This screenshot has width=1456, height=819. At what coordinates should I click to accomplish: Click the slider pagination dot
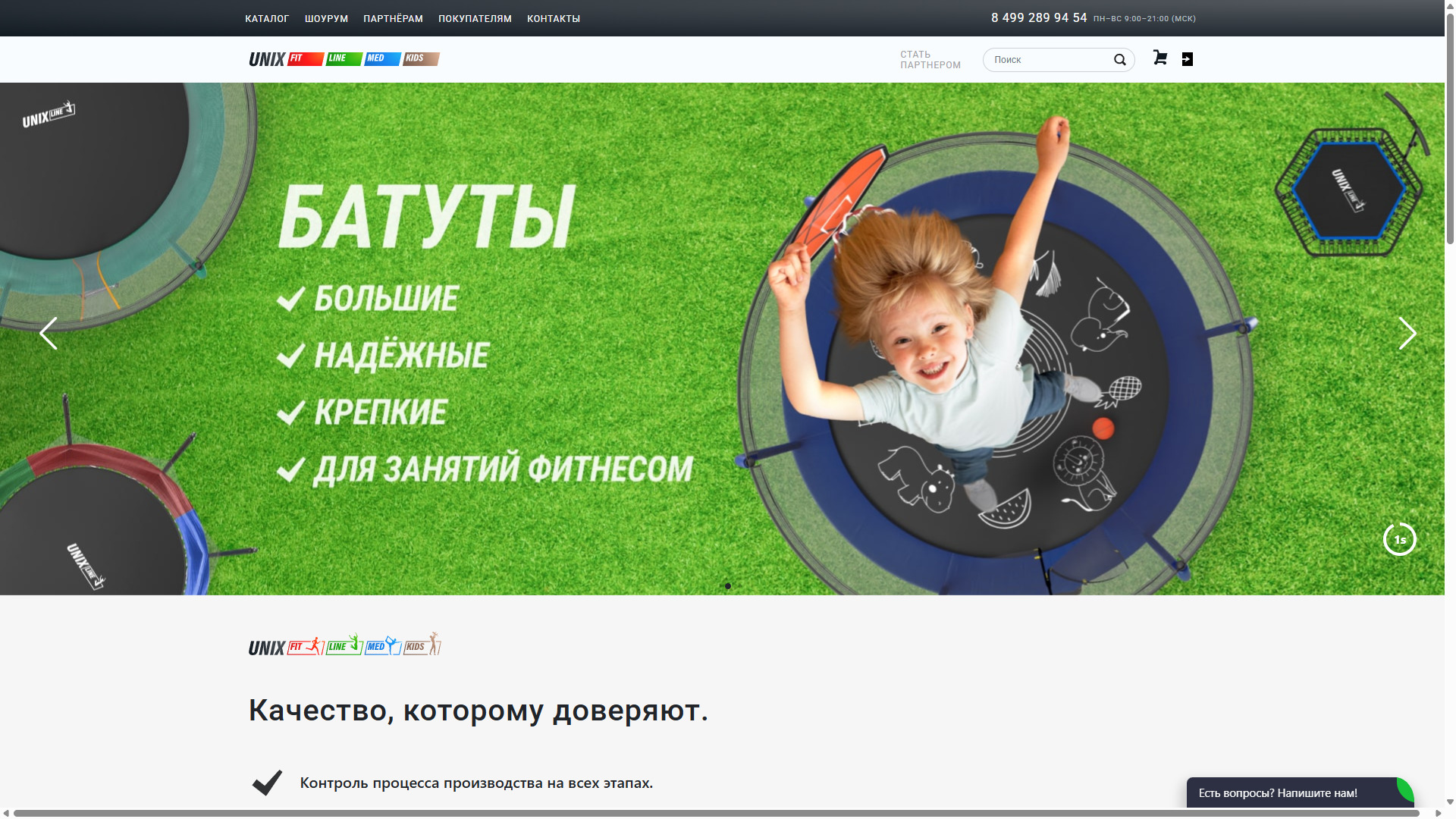[x=728, y=586]
